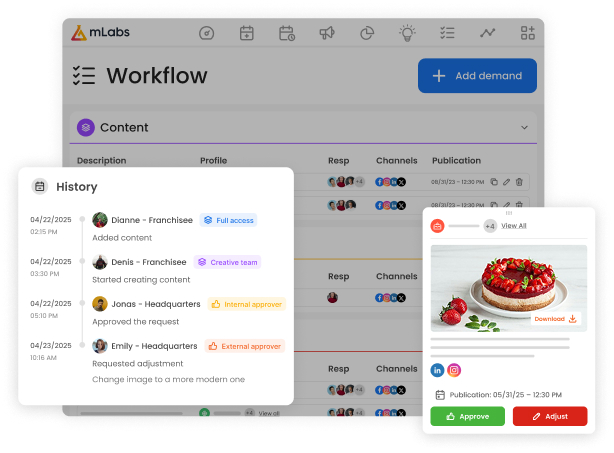Click the publication calendar icon in preview card
The image size is (614, 453).
pos(440,395)
